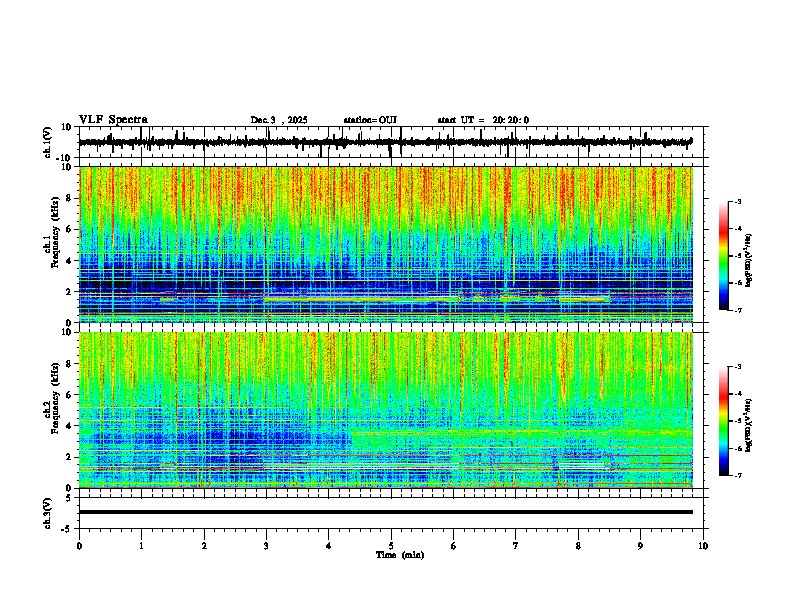
Task: Click the time axis tick label "3"
Action: (x=266, y=546)
